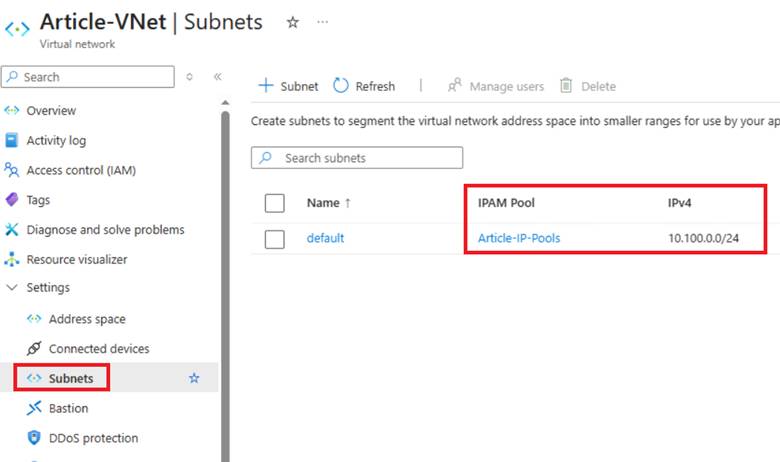The height and width of the screenshot is (462, 780).
Task: Select Subnets in the sidebar
Action: [x=71, y=378]
